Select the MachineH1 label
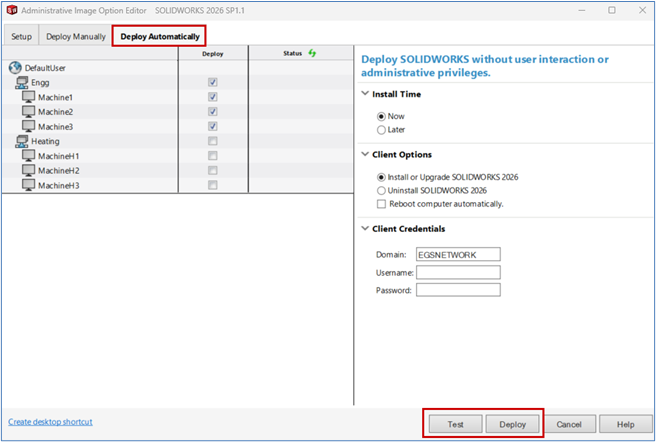The height and width of the screenshot is (442, 656). (x=59, y=156)
